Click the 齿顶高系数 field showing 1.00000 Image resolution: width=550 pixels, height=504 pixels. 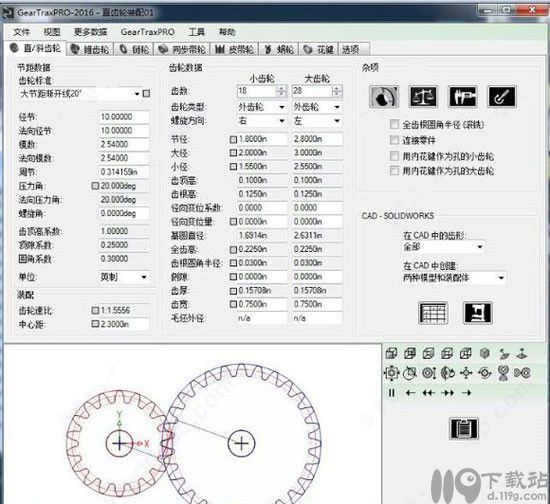124,231
